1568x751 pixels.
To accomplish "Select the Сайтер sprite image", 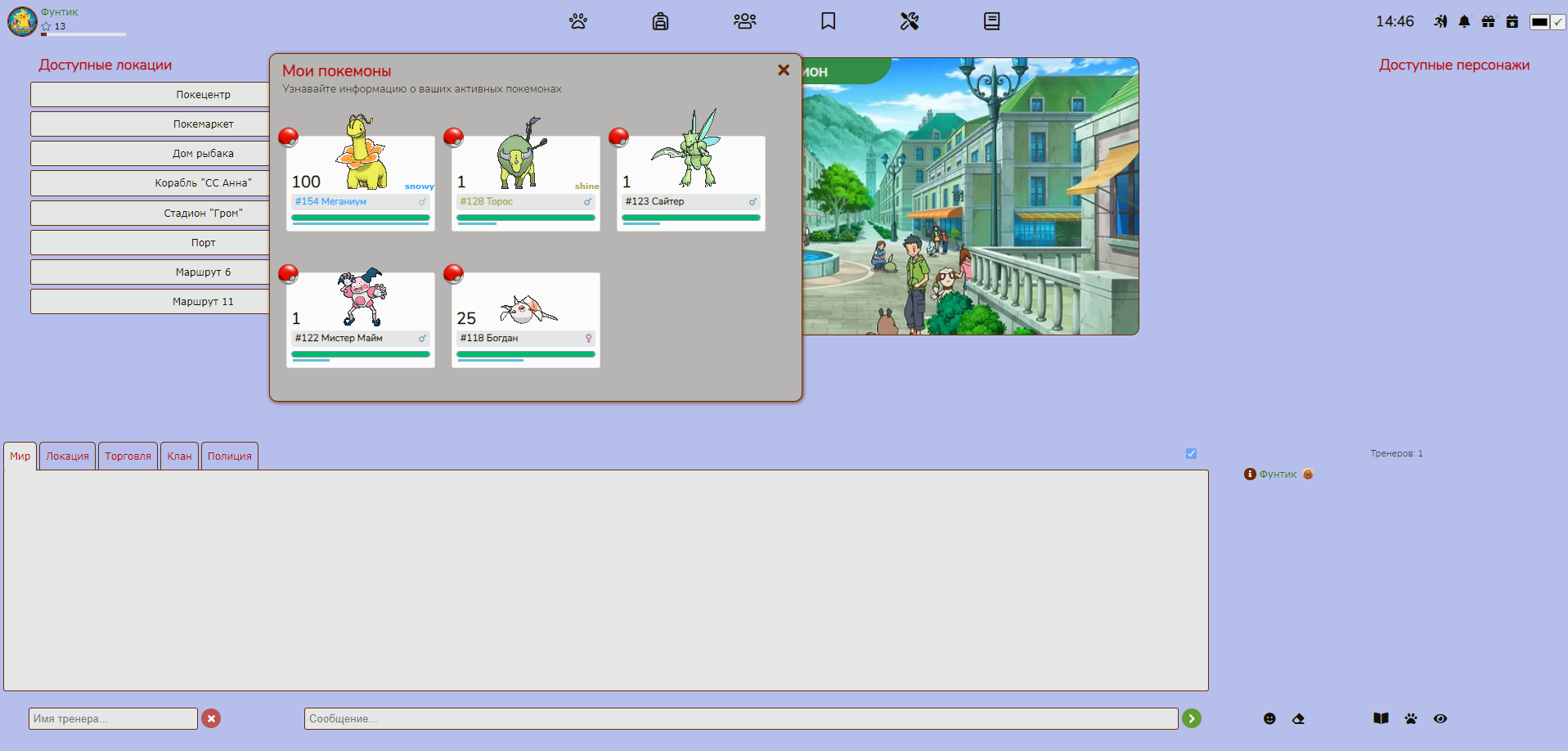I will pos(686,148).
